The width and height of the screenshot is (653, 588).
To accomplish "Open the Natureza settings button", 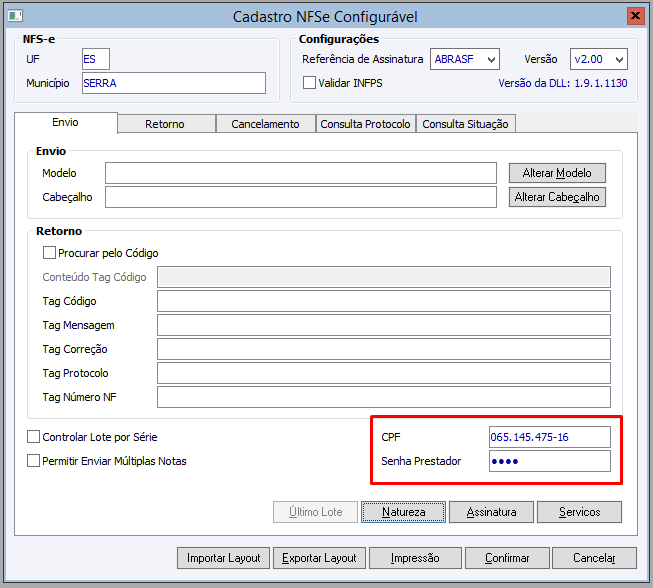I will [403, 512].
